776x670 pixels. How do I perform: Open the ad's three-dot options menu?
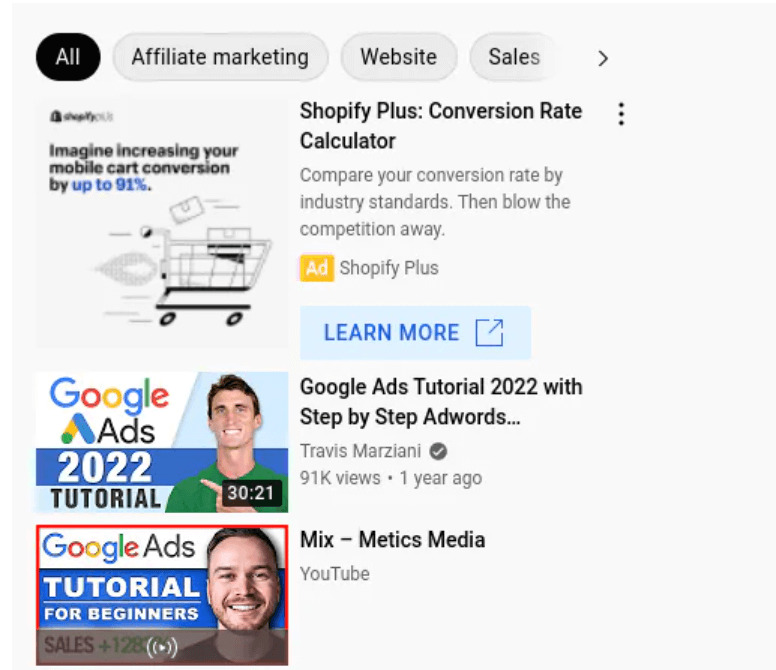[621, 114]
